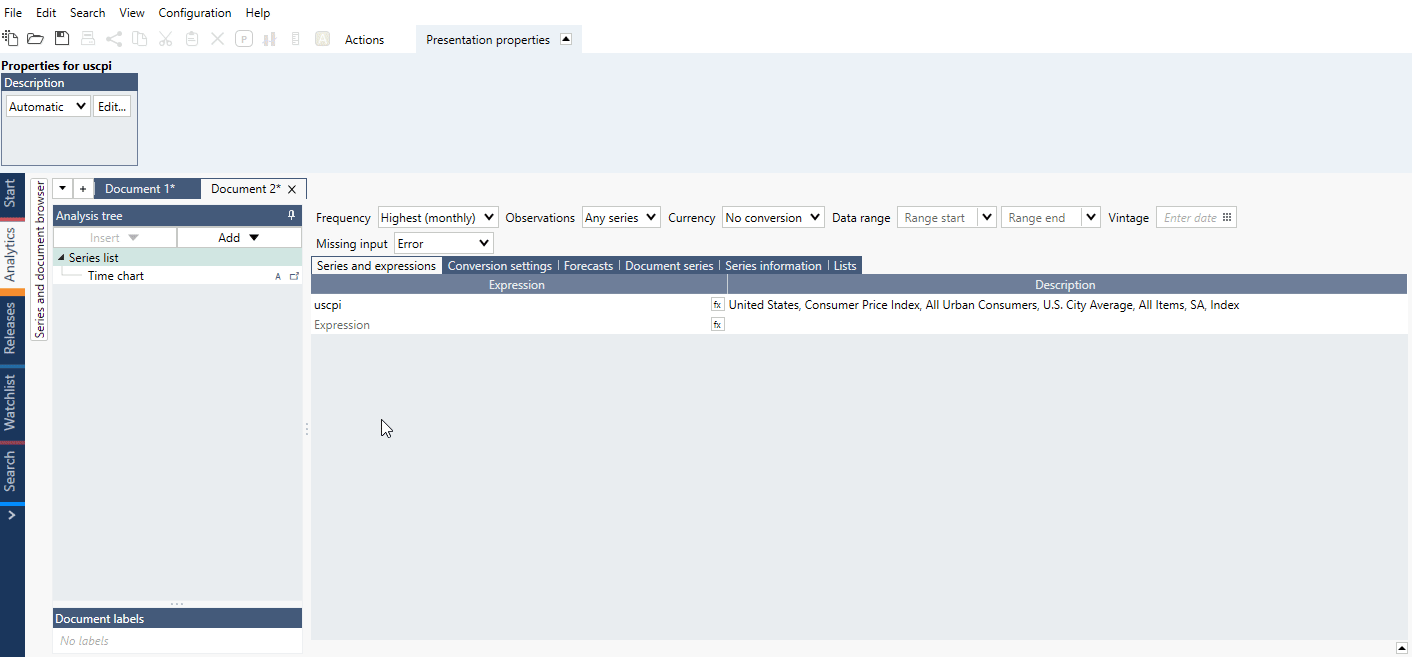Image resolution: width=1412 pixels, height=657 pixels.
Task: Collapse the Presentation properties panel arrow
Action: [x=565, y=39]
